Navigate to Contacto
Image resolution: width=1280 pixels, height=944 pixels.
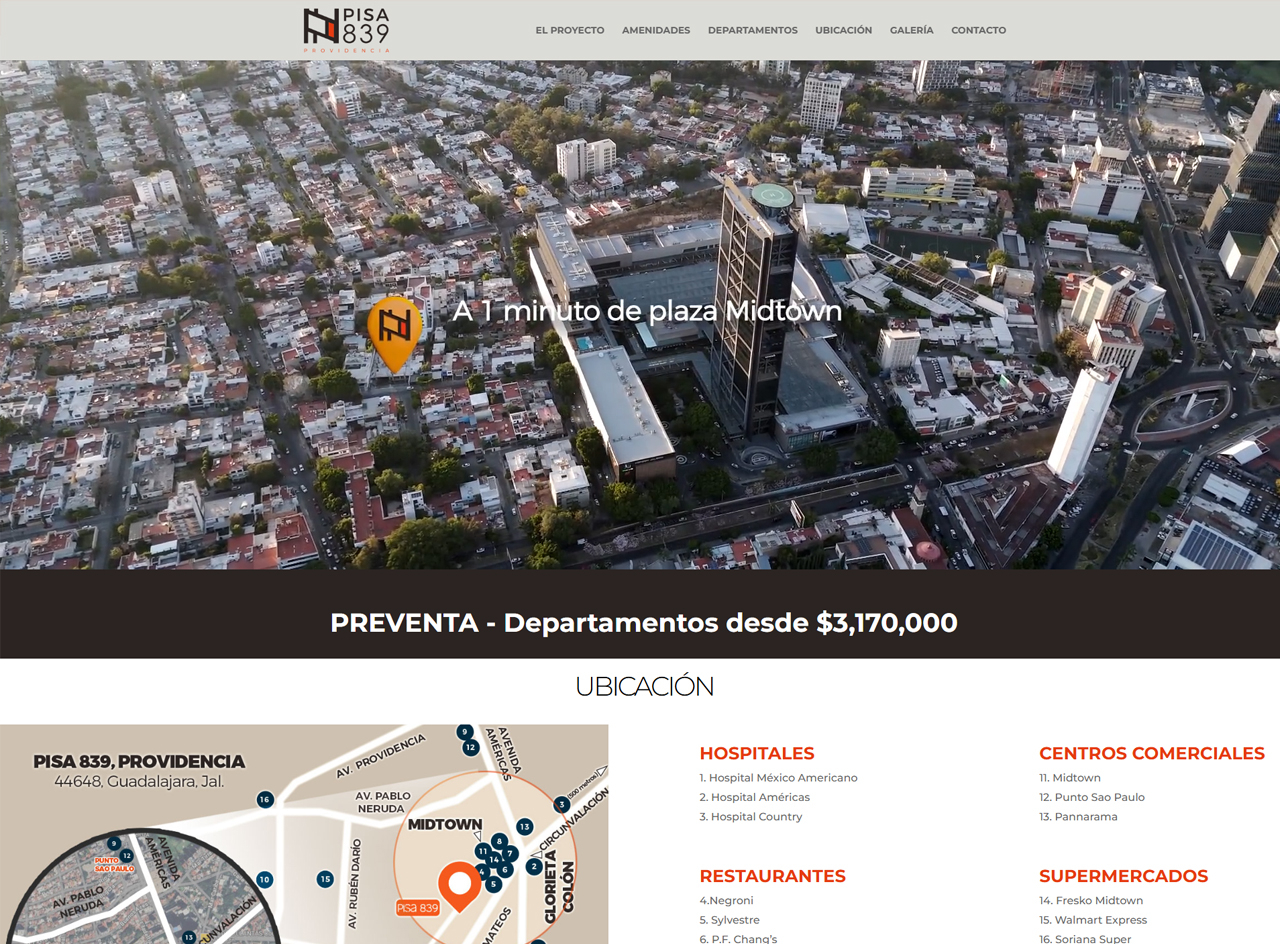point(979,30)
